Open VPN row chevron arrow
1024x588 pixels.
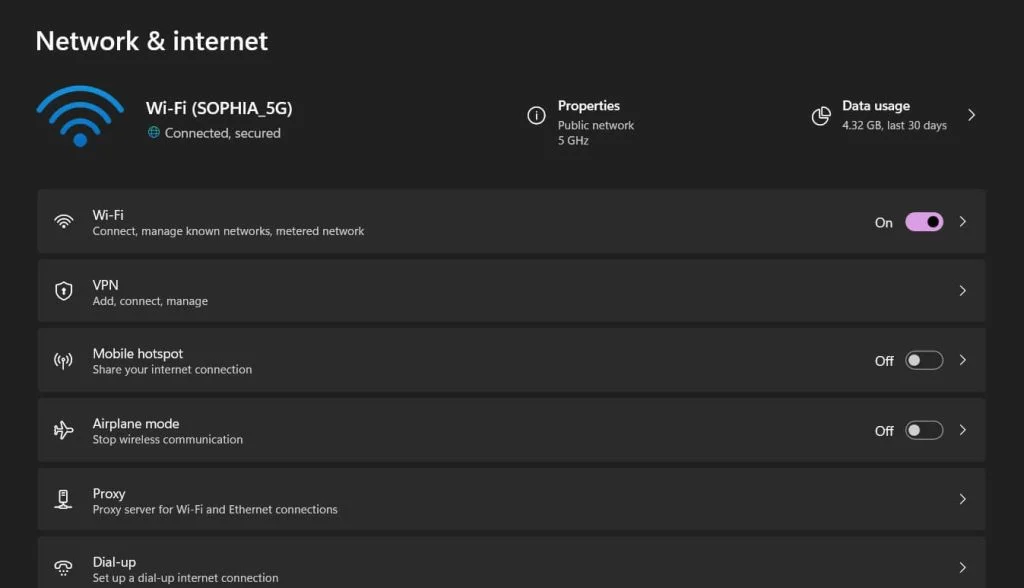coord(963,291)
